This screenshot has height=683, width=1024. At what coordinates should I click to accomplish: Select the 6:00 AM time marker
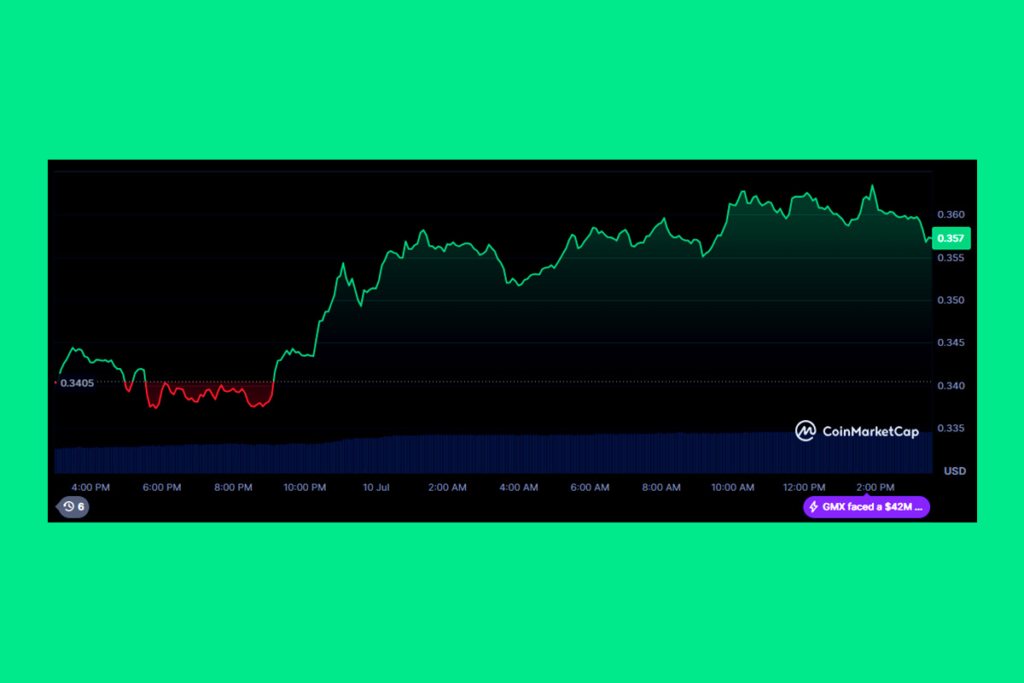pyautogui.click(x=590, y=487)
